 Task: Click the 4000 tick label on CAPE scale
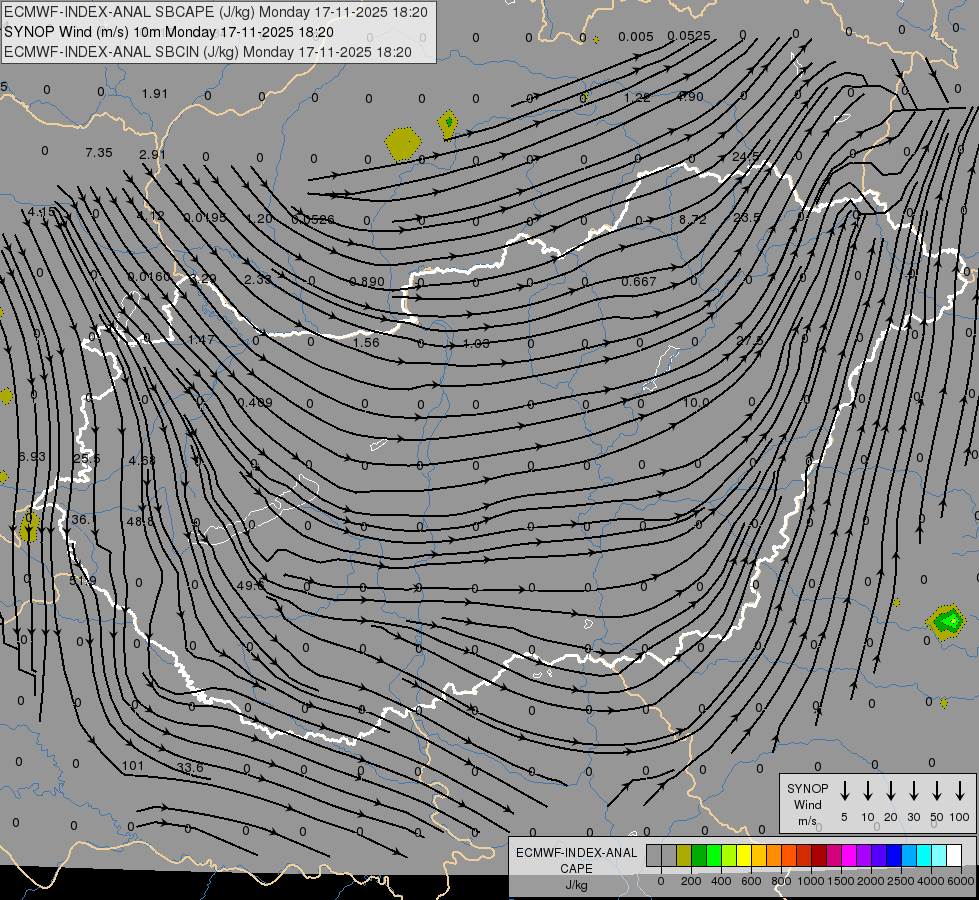(931, 881)
